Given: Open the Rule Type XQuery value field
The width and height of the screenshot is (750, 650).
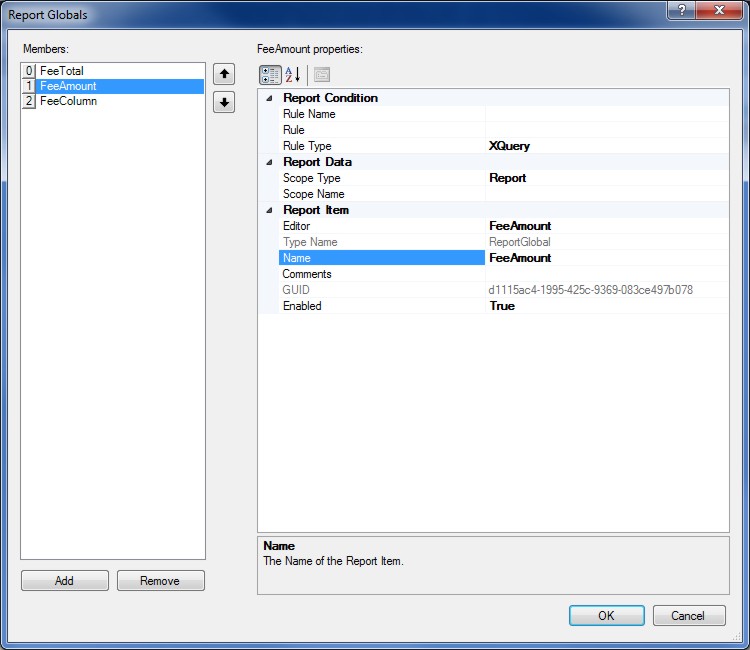Looking at the screenshot, I should (606, 146).
